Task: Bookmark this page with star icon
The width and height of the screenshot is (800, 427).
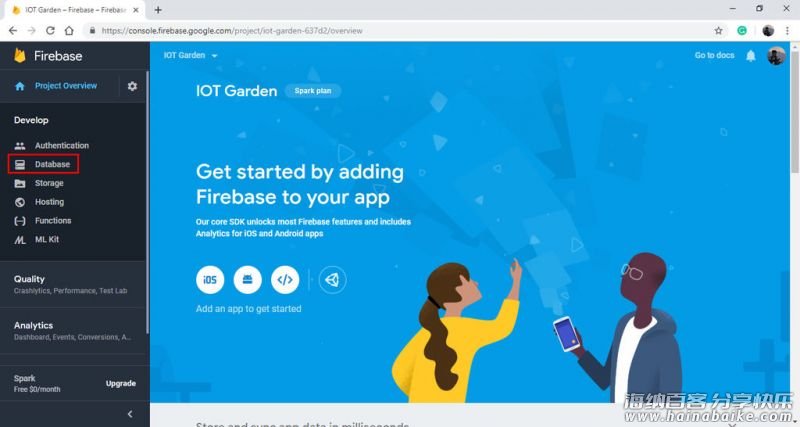Action: 718,31
